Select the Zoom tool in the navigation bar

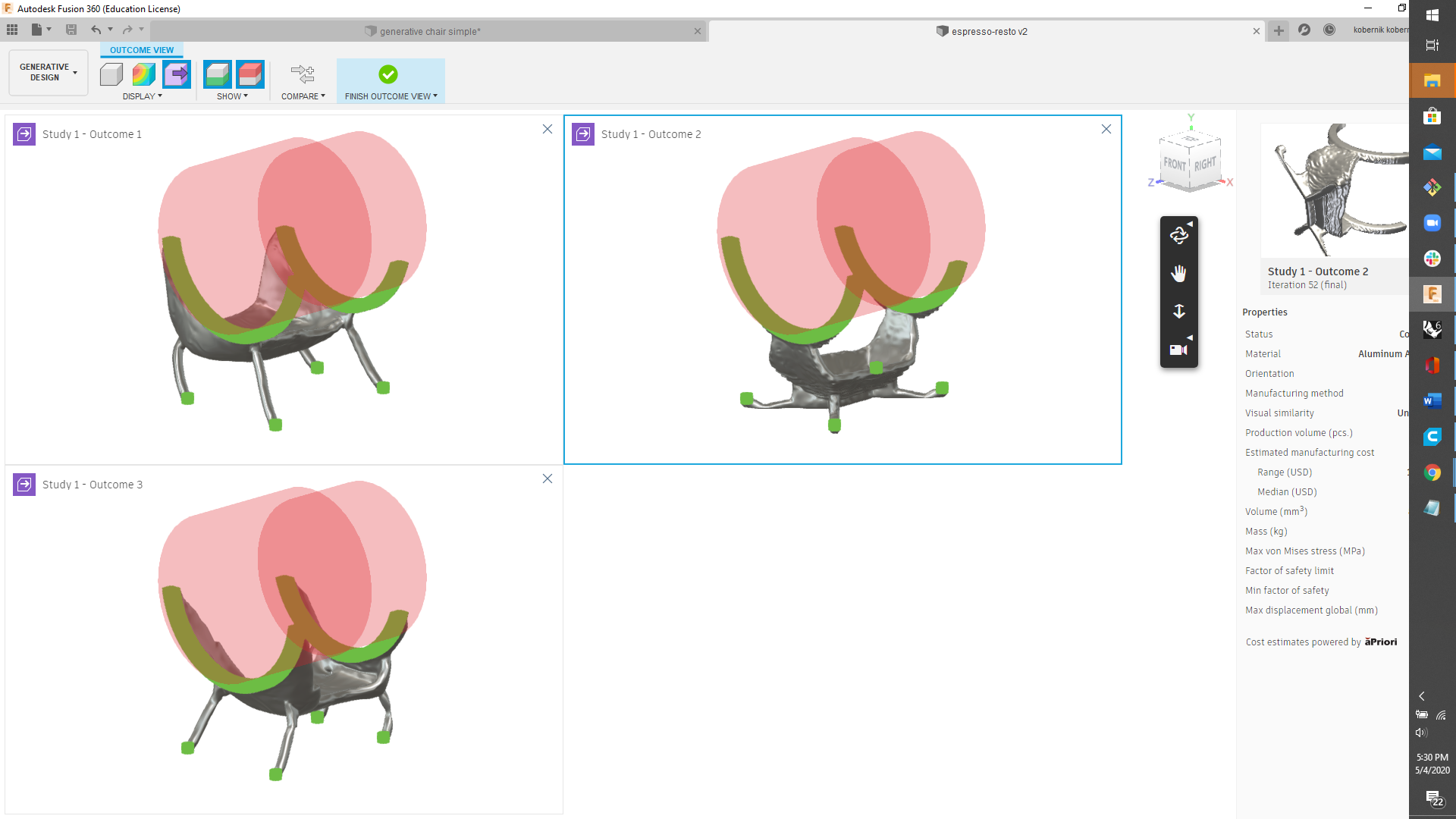(x=1178, y=311)
